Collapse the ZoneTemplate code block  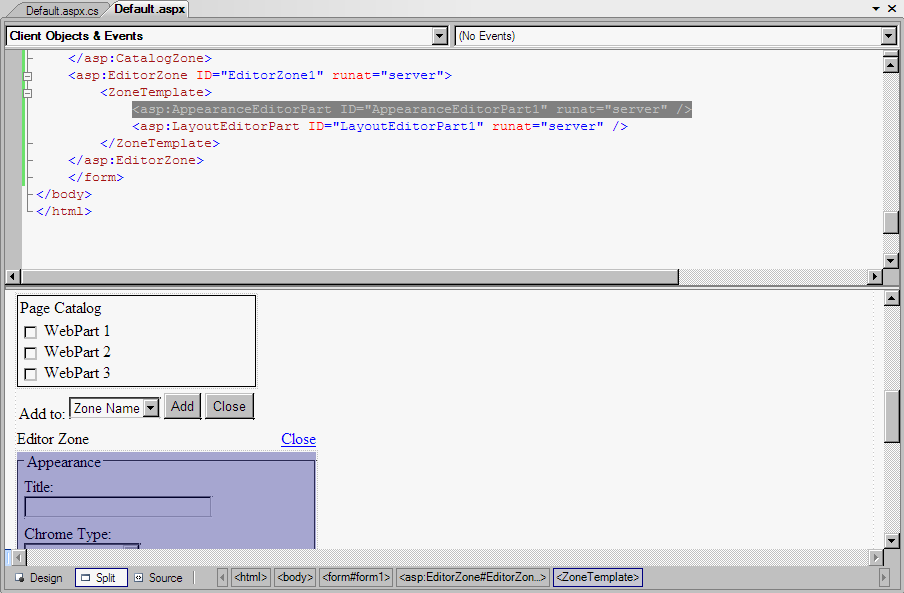point(27,93)
